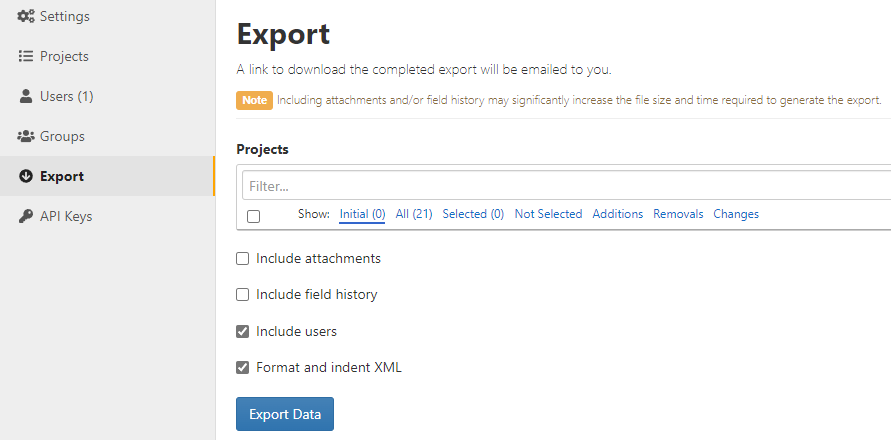This screenshot has width=891, height=440.
Task: Enable Include field history checkbox
Action: [243, 294]
